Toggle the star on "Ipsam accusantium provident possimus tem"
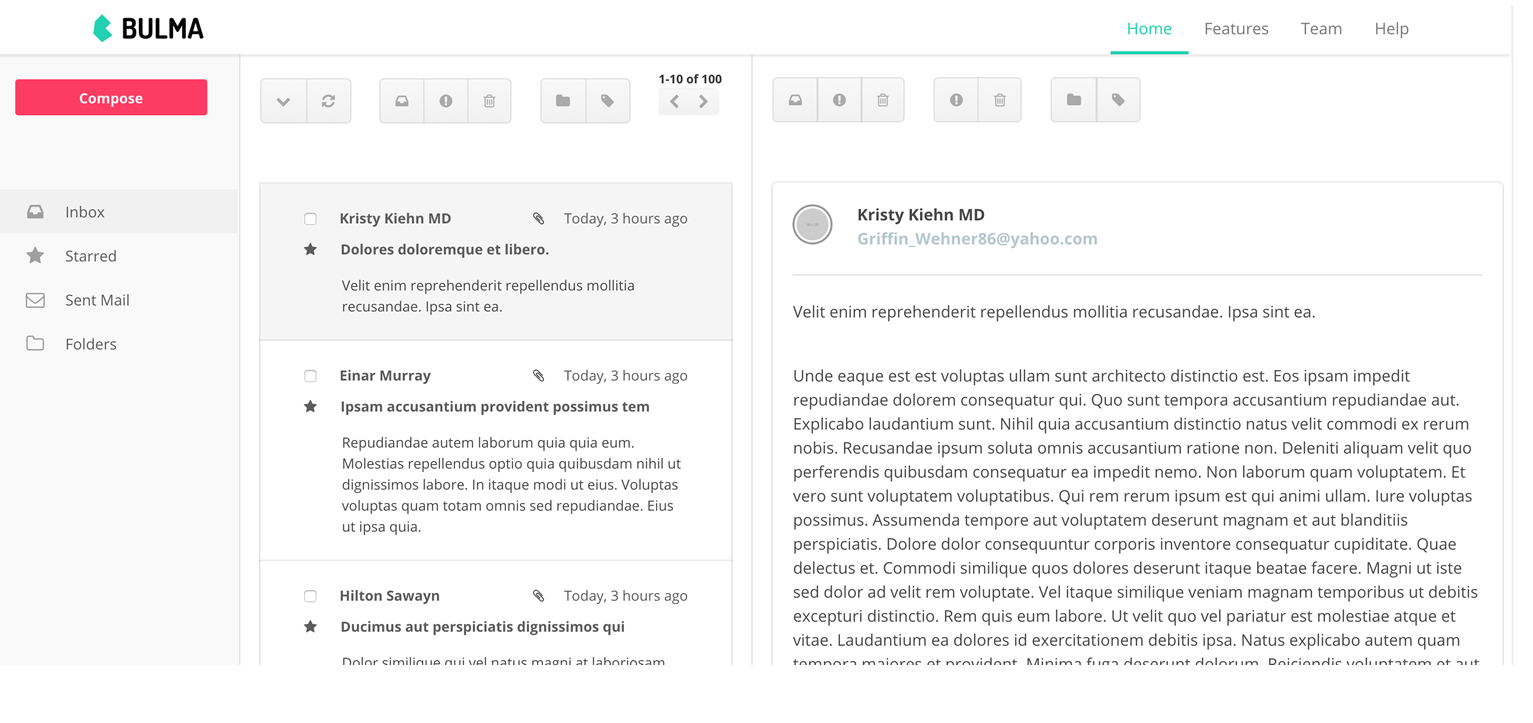 coord(310,406)
